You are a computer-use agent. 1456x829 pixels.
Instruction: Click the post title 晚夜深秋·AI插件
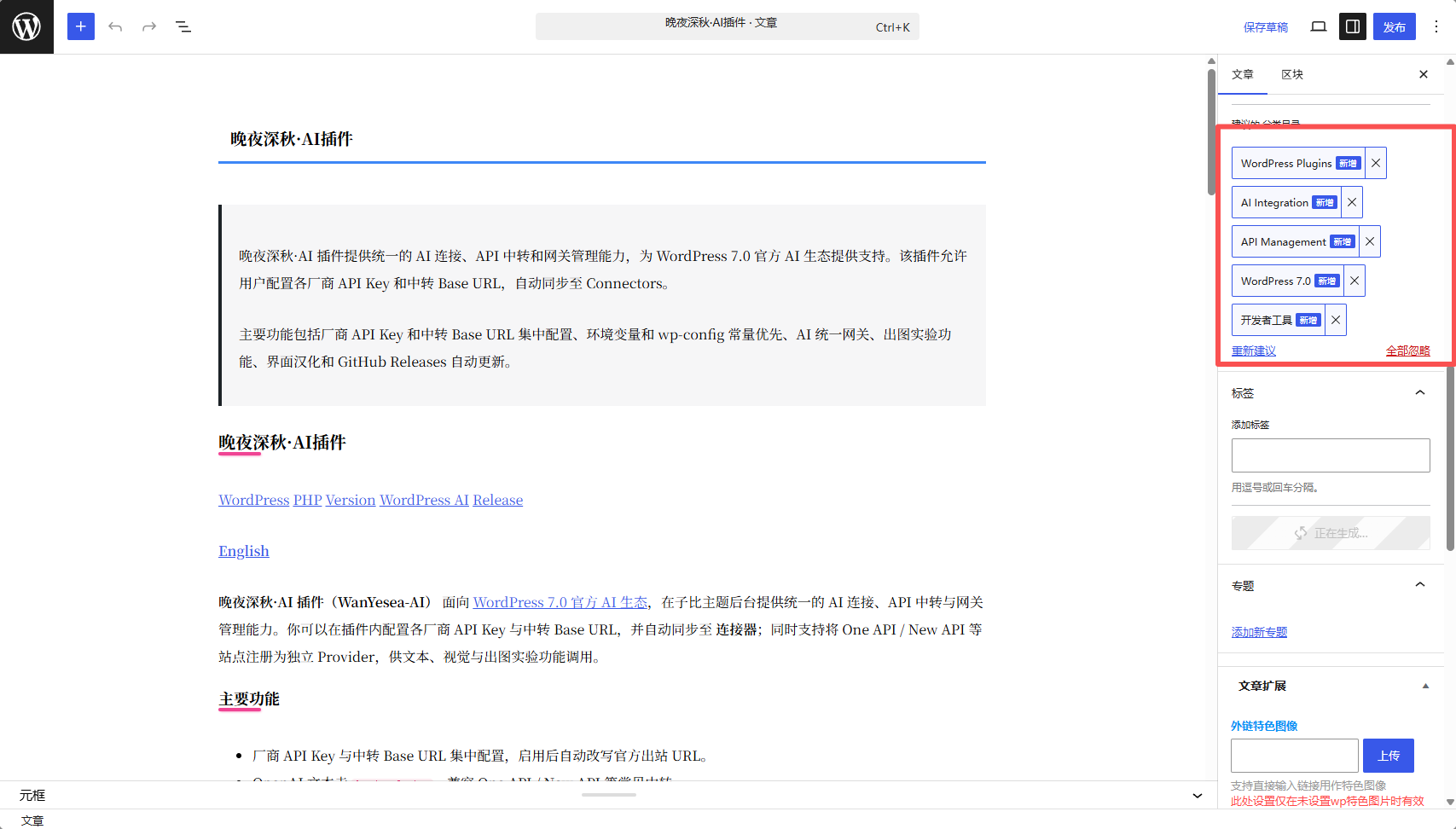(291, 139)
